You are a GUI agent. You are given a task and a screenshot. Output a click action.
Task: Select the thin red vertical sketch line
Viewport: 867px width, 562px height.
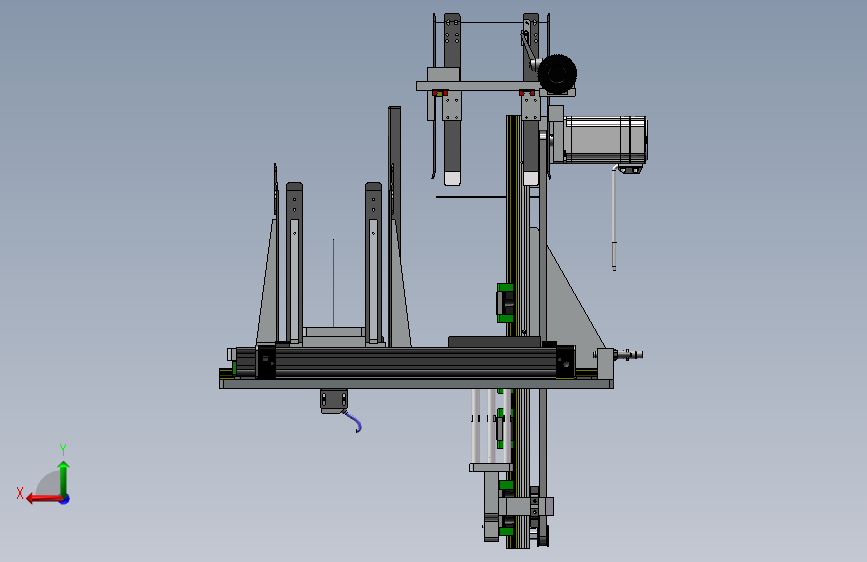[333, 283]
